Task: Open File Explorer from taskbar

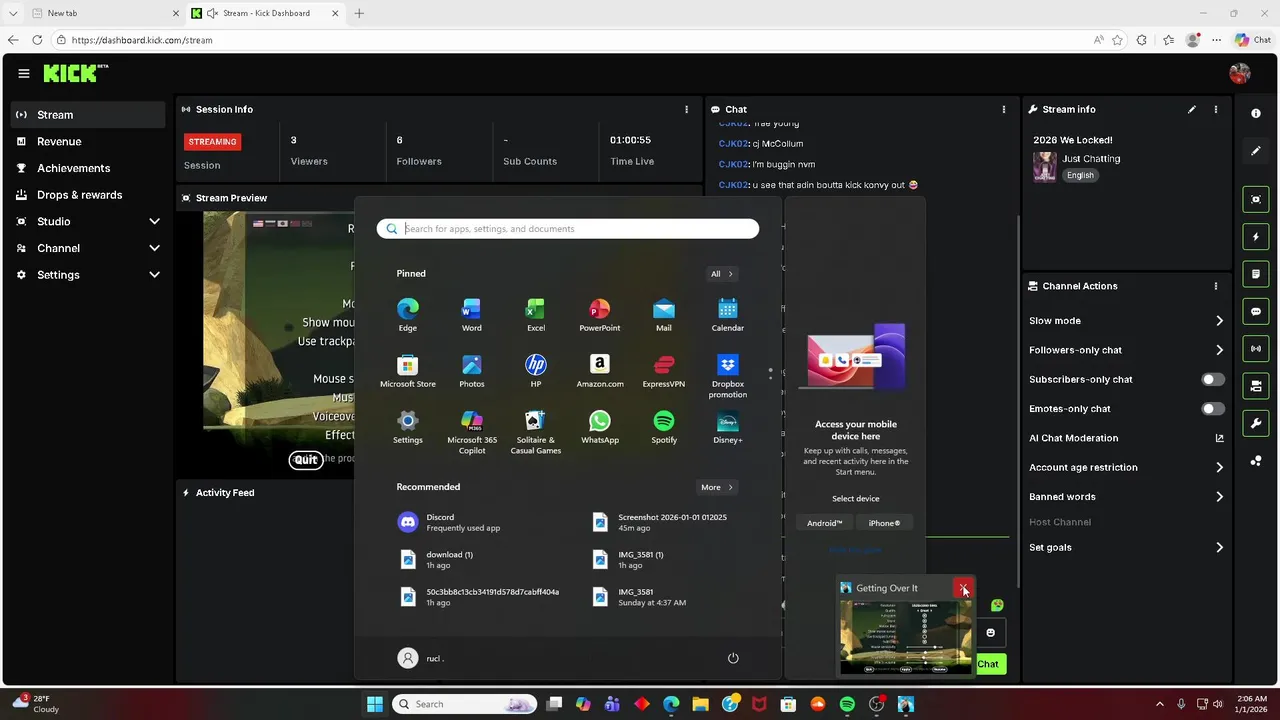Action: coord(701,704)
